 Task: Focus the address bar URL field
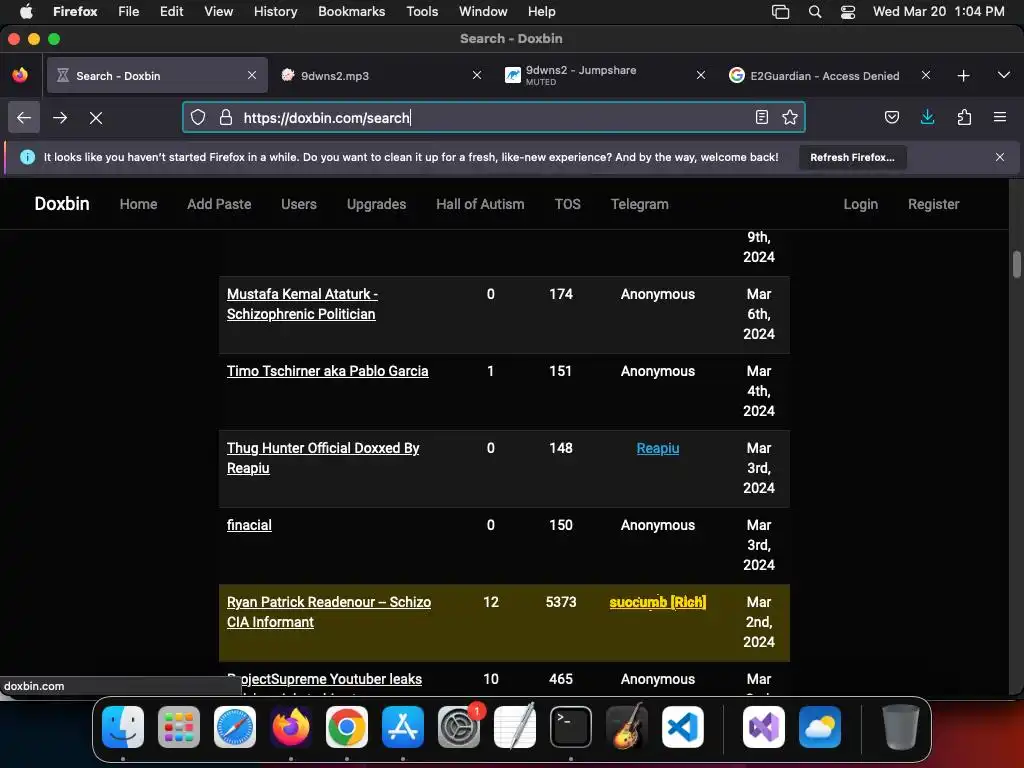click(493, 118)
